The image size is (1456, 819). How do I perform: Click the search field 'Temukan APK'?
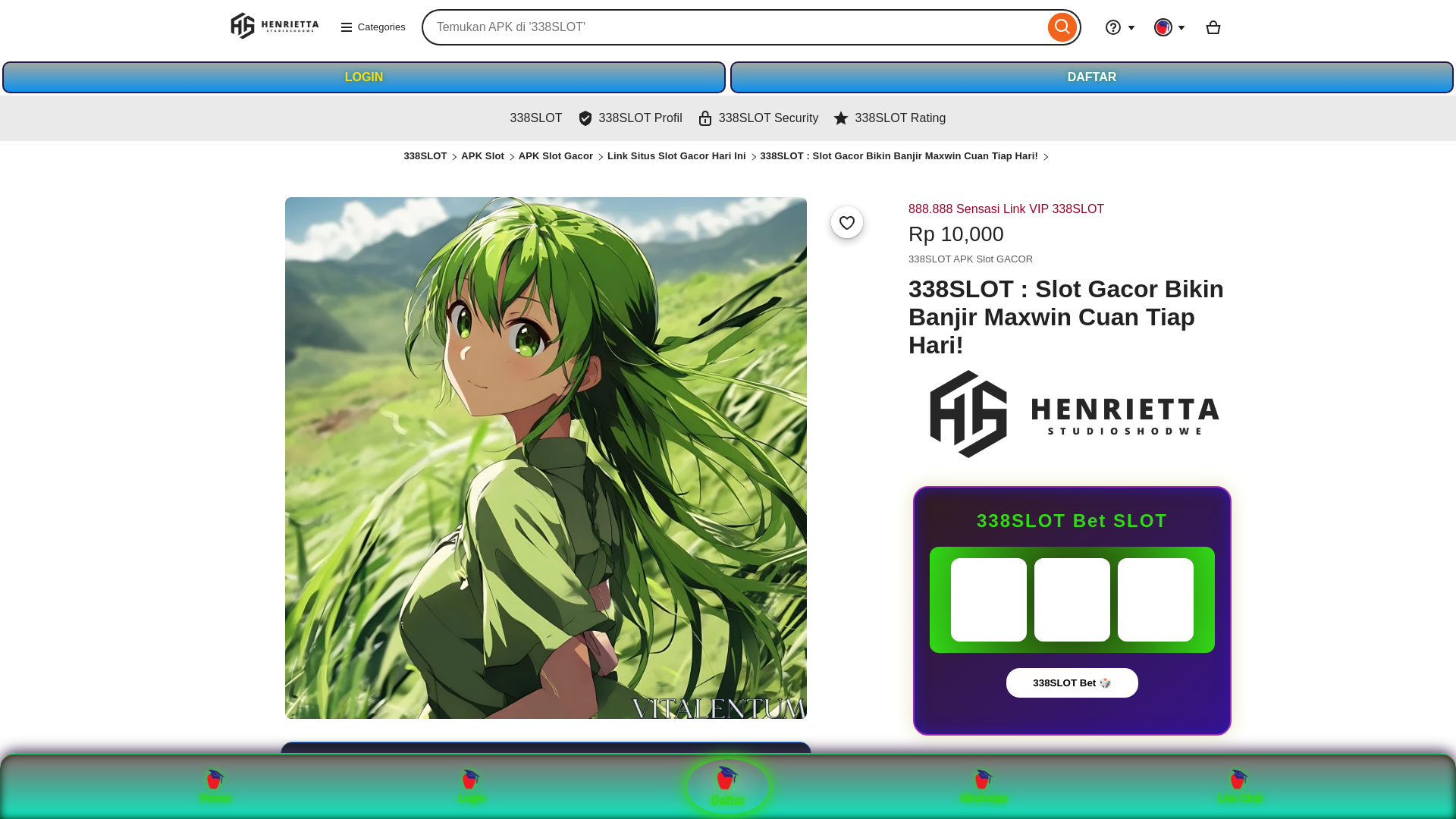coord(736,27)
